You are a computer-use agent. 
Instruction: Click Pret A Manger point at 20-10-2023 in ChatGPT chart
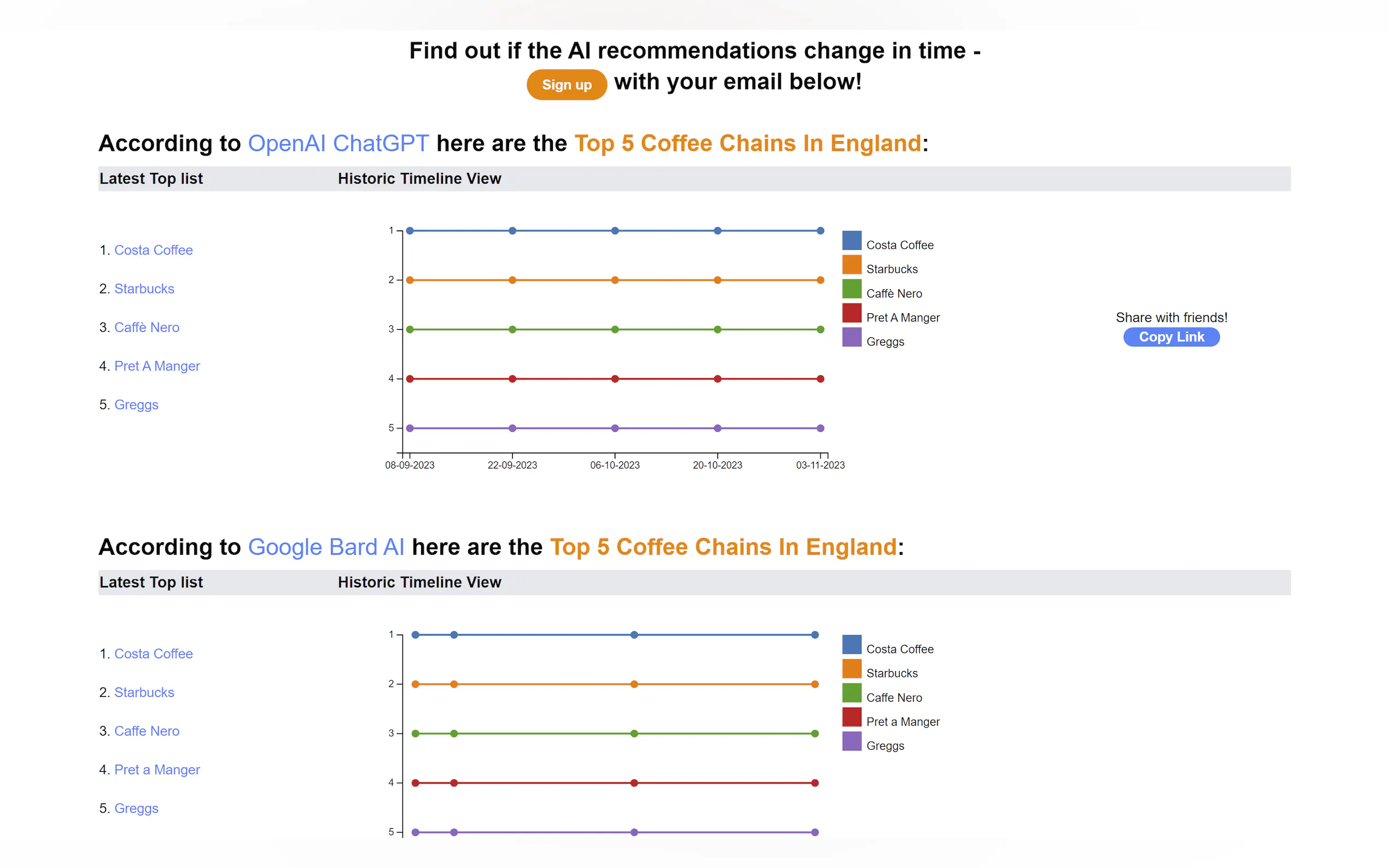coord(717,379)
